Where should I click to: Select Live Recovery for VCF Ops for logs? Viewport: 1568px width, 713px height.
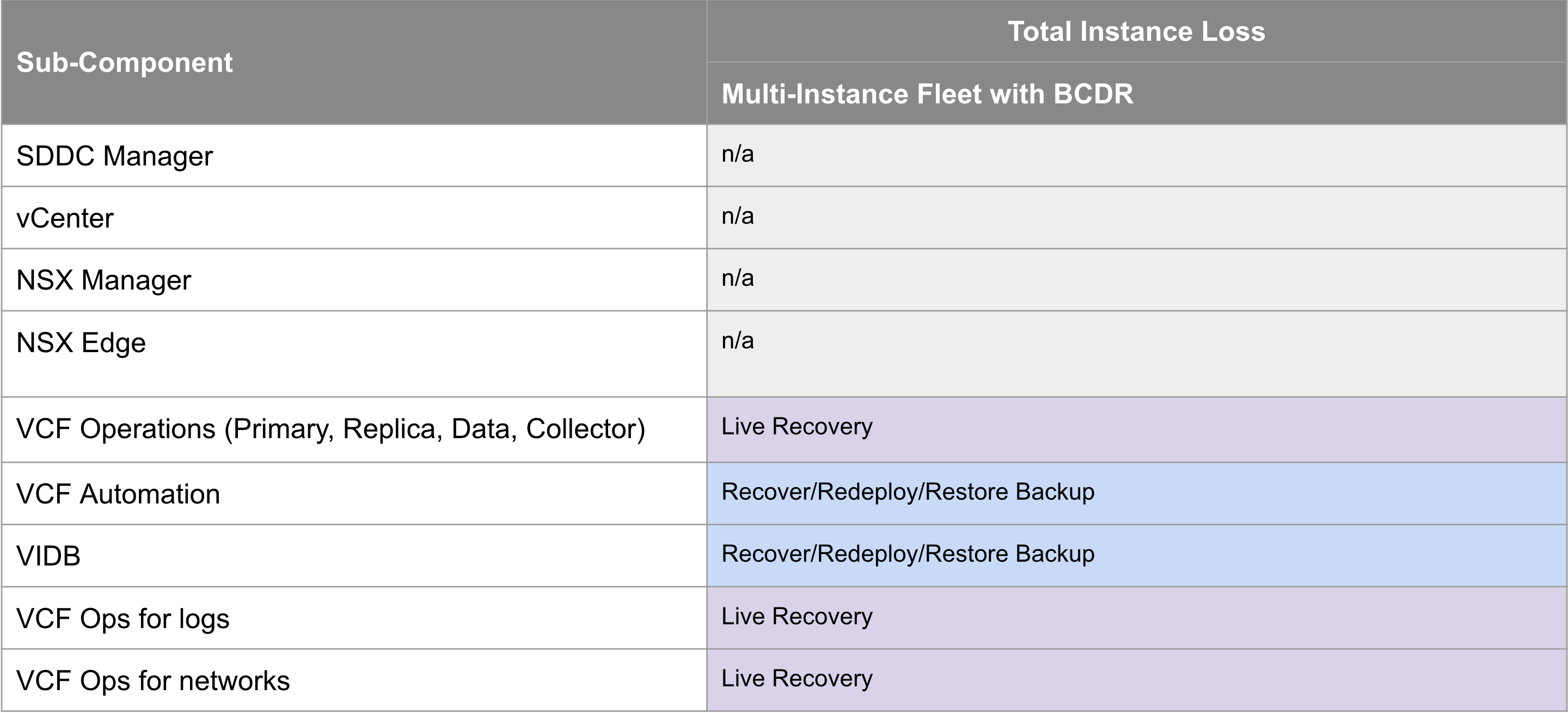tap(797, 617)
